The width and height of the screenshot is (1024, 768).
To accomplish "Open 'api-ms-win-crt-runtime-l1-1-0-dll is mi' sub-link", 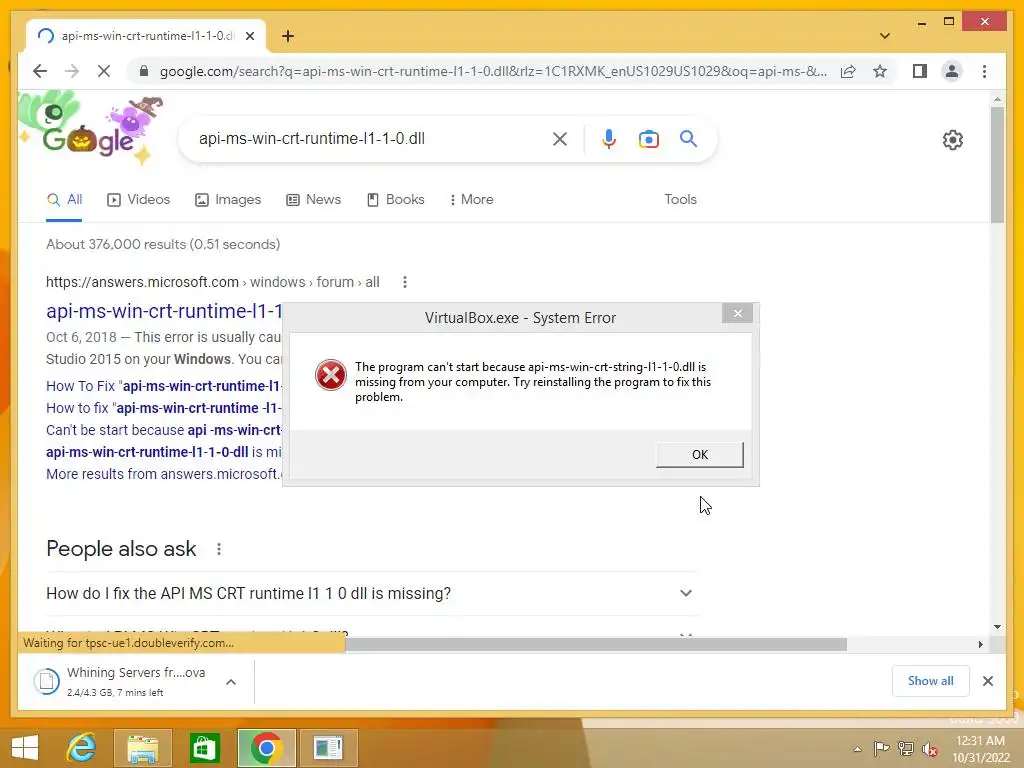I will pos(164,452).
